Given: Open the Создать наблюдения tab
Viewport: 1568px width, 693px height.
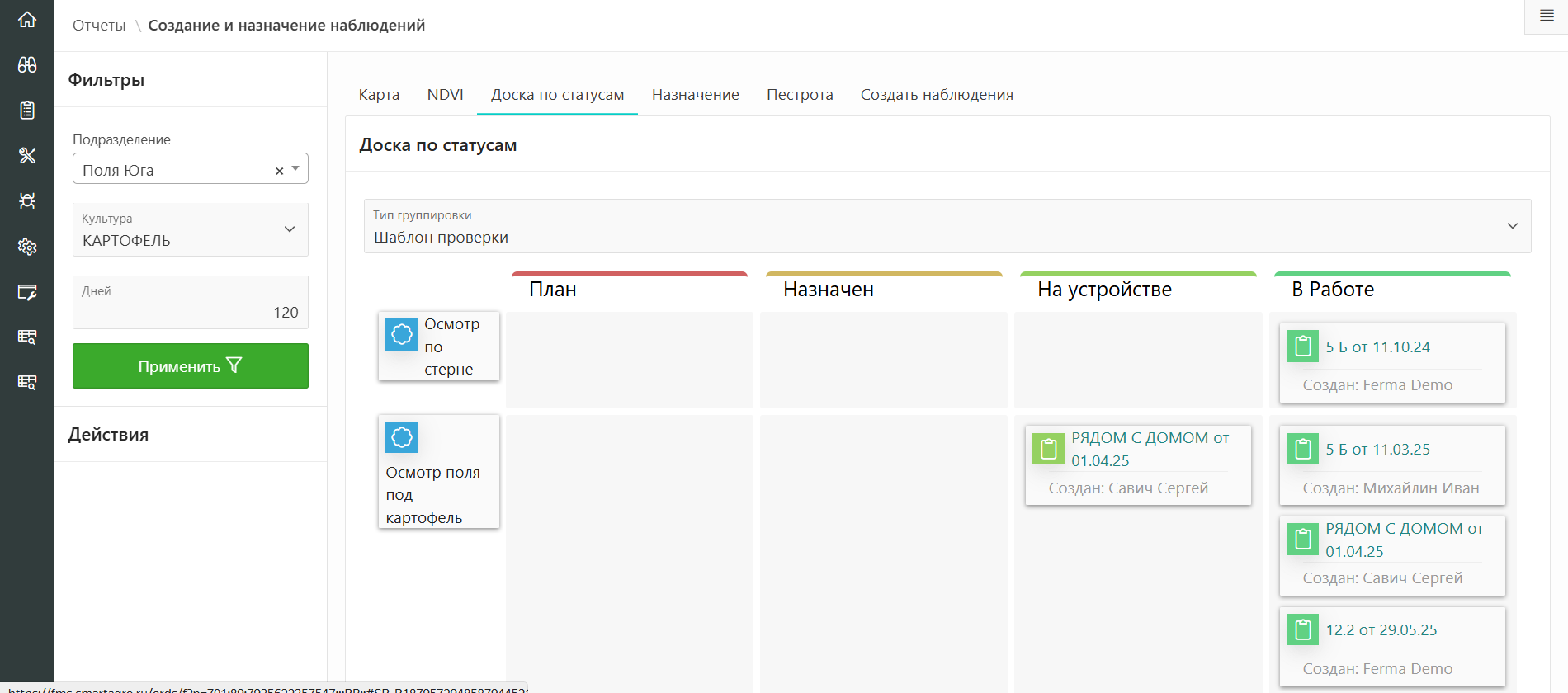Looking at the screenshot, I should 937,95.
